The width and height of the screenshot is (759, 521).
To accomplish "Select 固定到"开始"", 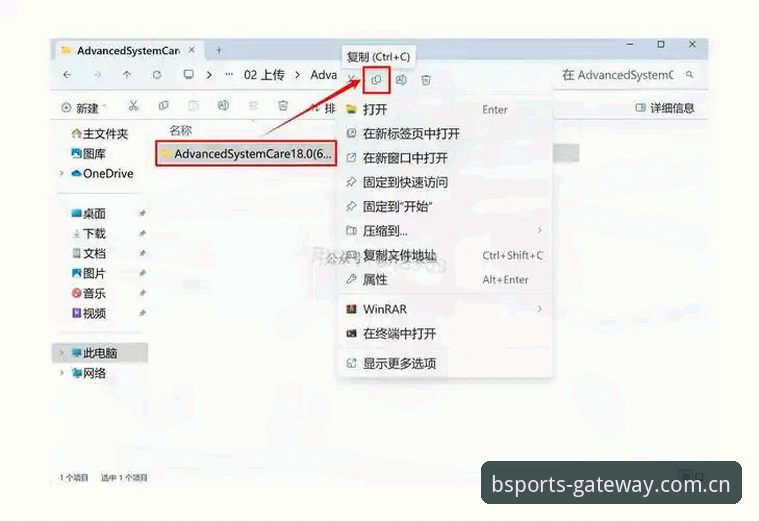I will coord(446,207).
